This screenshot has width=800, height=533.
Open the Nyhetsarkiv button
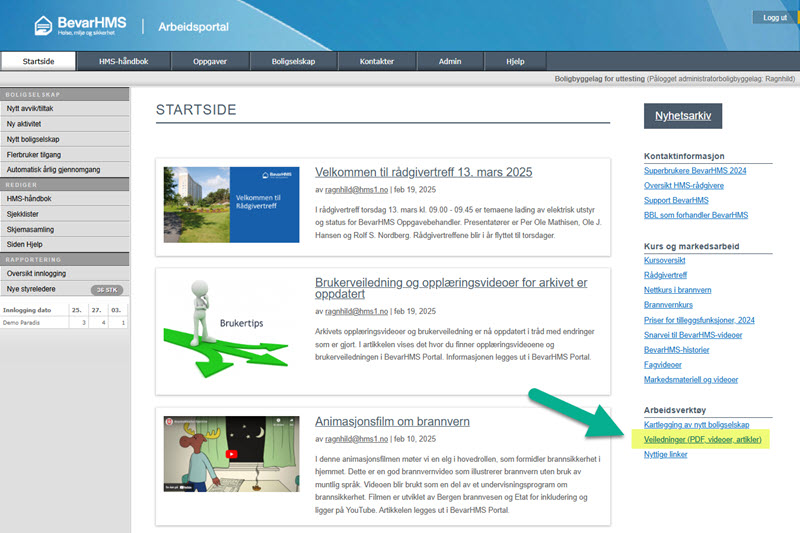[x=682, y=116]
